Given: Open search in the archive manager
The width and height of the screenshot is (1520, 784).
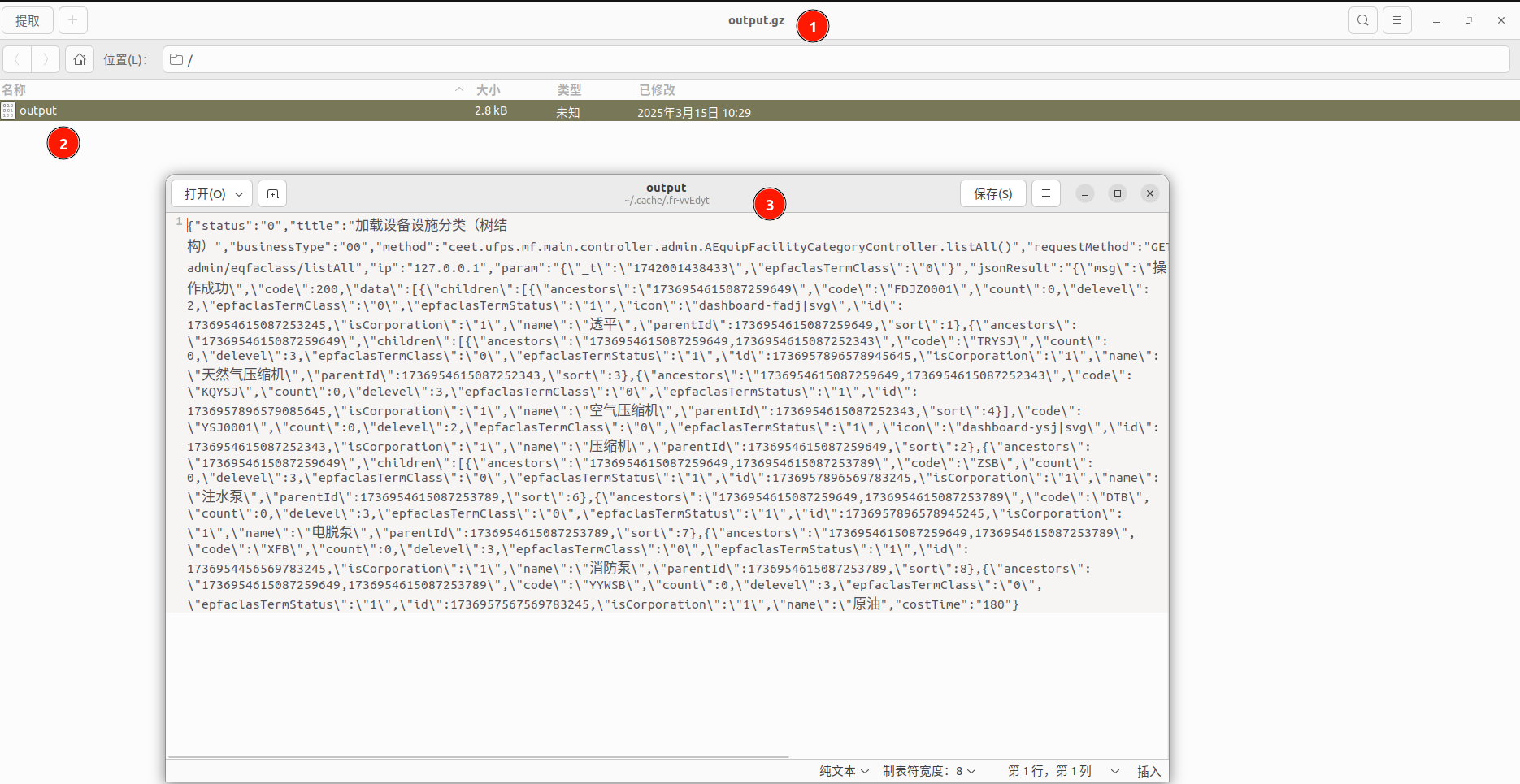Looking at the screenshot, I should pyautogui.click(x=1363, y=20).
